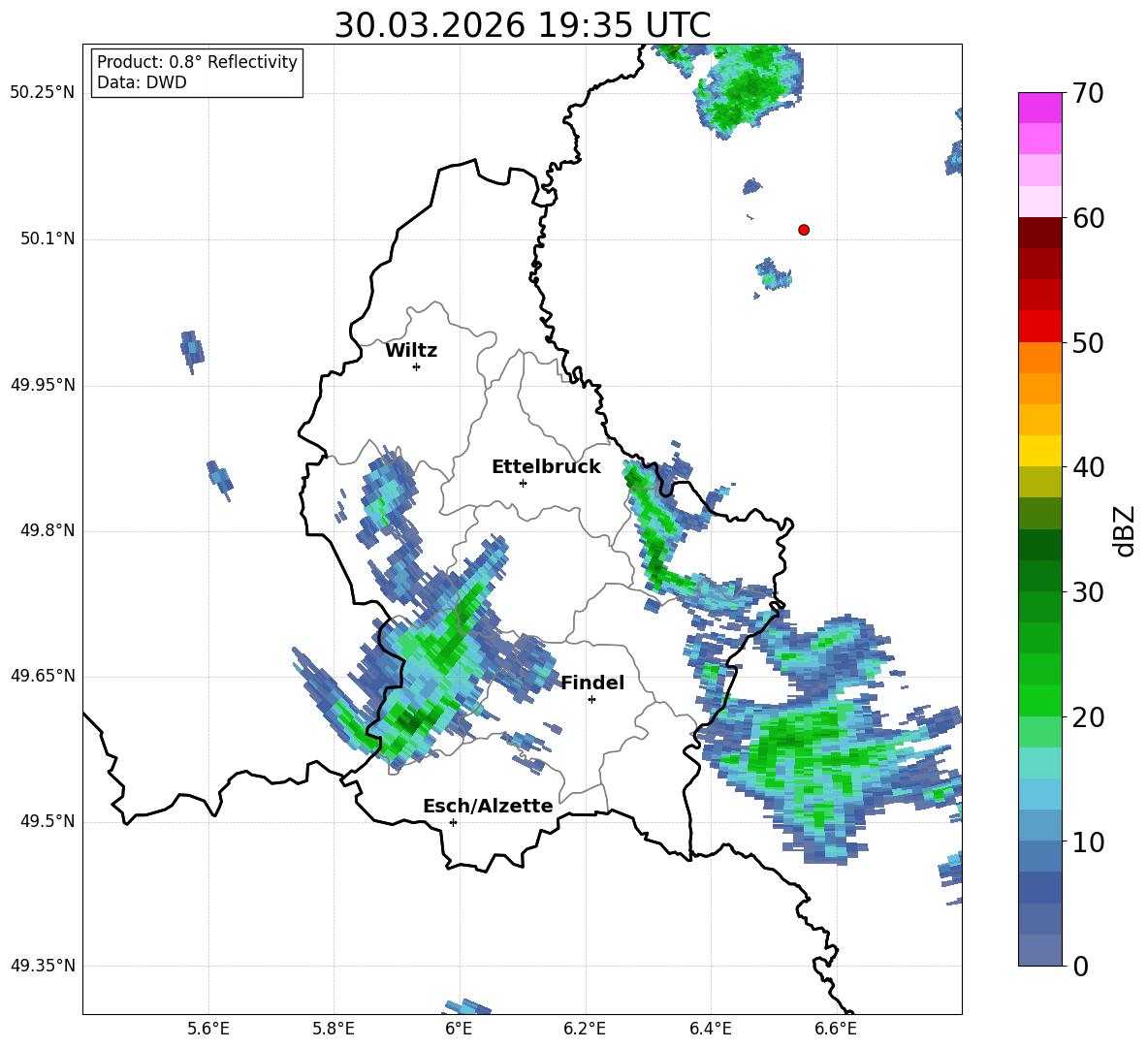Click the 49.95°N latitude label
Image resolution: width=1148 pixels, height=1048 pixels.
pyautogui.click(x=43, y=385)
